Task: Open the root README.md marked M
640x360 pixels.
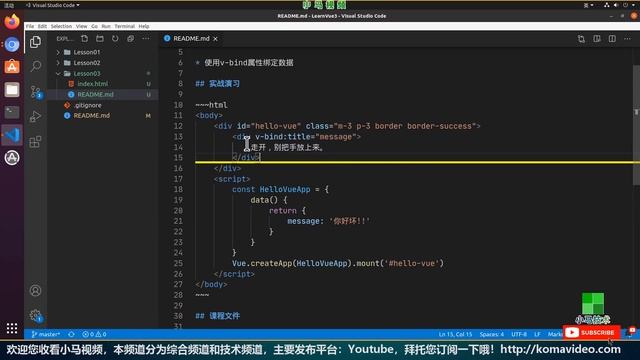Action: coord(91,116)
